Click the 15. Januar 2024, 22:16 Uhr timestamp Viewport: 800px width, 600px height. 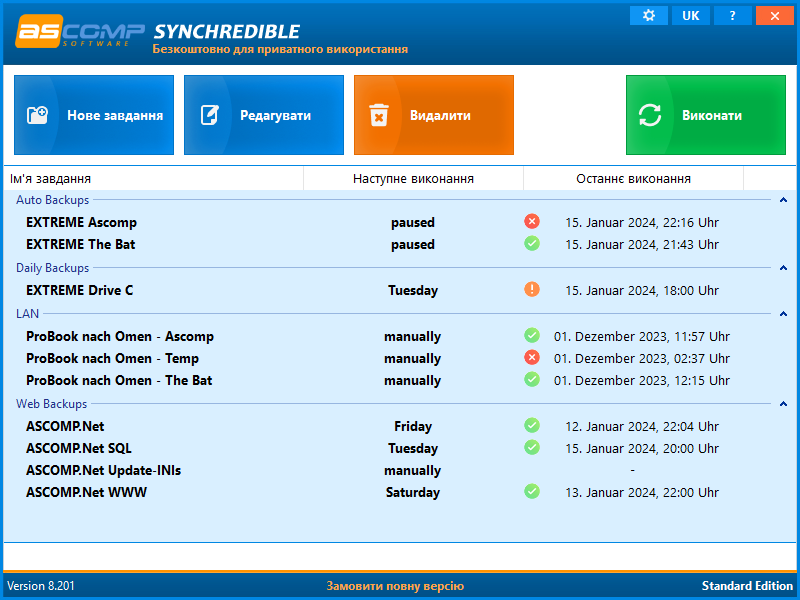click(x=642, y=222)
